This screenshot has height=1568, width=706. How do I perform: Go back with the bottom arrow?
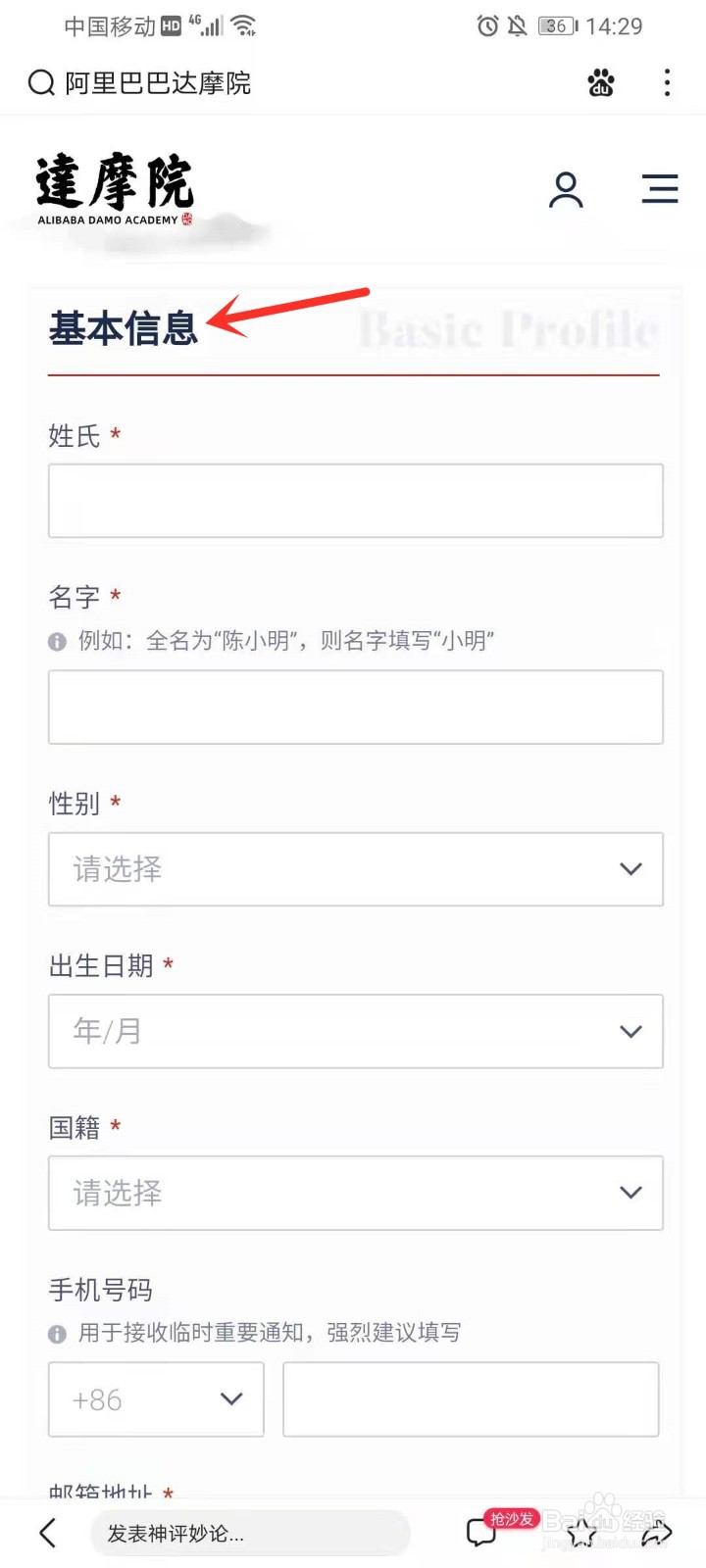[x=47, y=1533]
